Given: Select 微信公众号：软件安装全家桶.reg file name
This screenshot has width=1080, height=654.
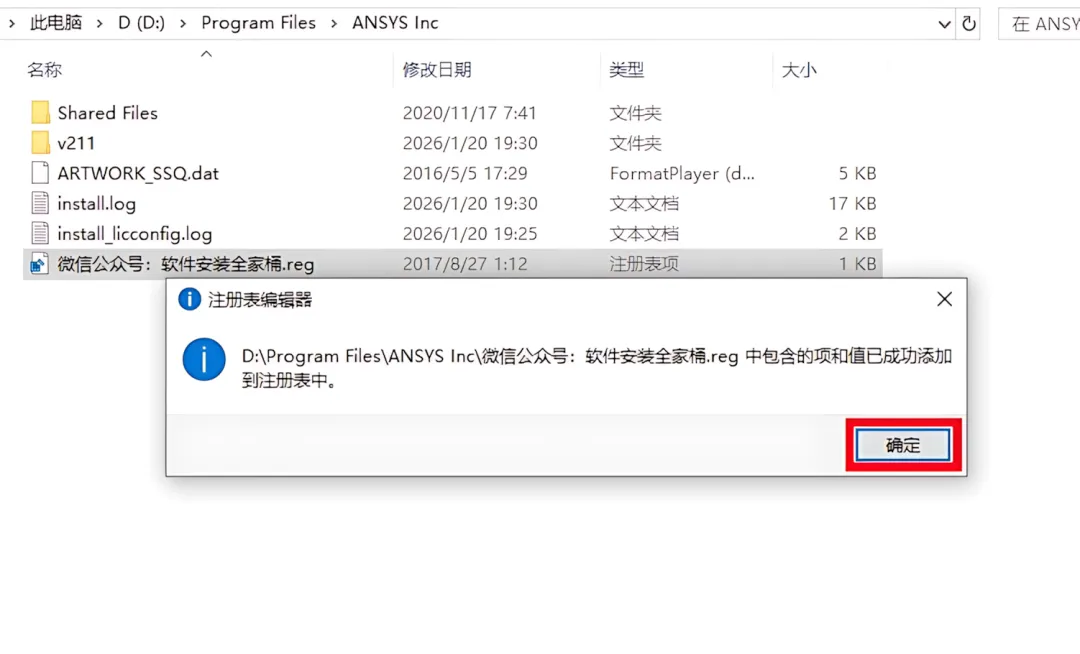Looking at the screenshot, I should (x=186, y=264).
